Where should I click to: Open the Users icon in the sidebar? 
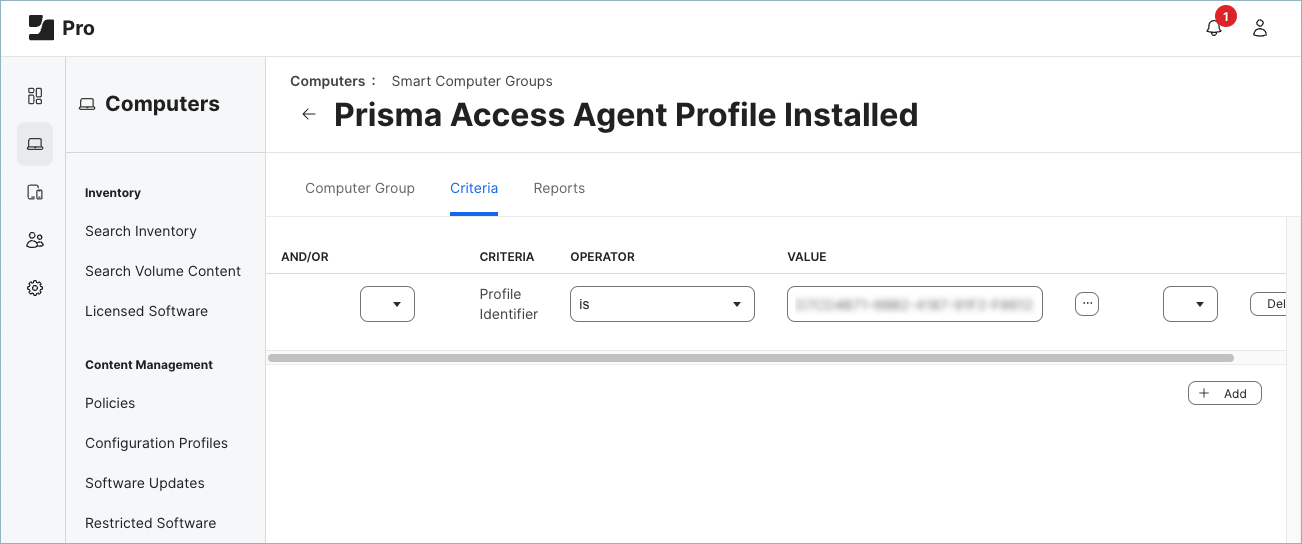[35, 240]
